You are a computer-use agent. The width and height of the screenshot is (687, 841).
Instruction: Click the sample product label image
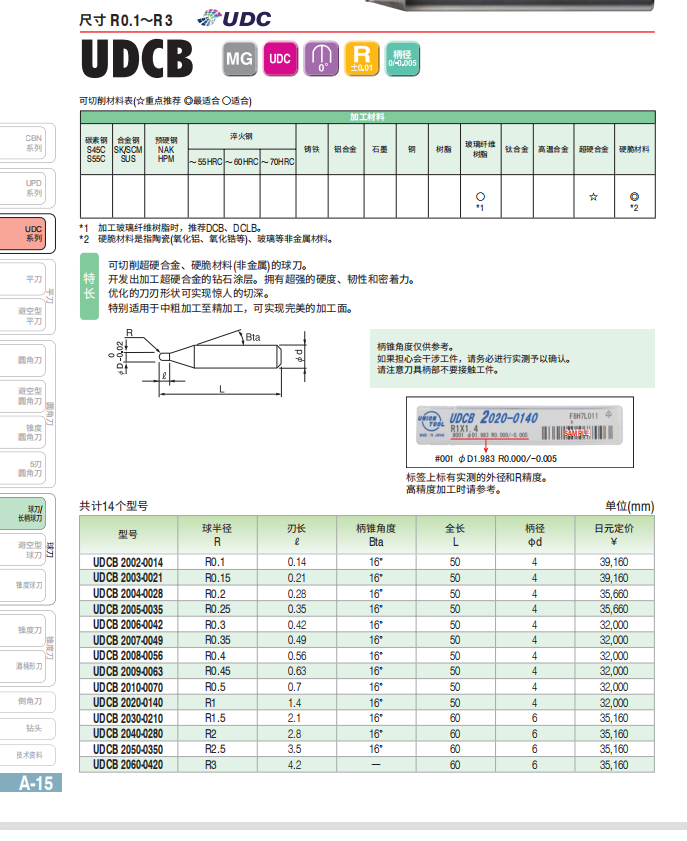519,424
